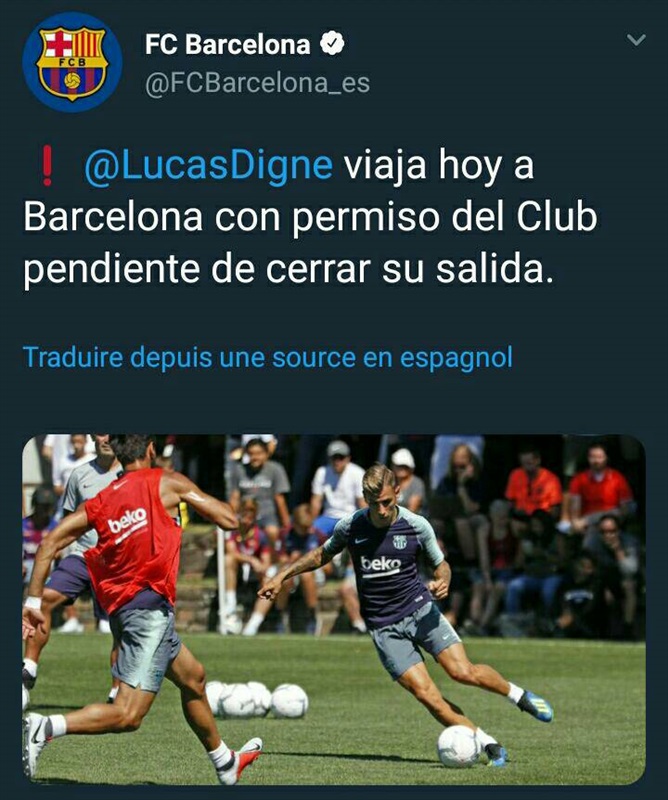Open the @FCBarcelona_es handle
Viewport: 668px width, 800px height.
[258, 83]
